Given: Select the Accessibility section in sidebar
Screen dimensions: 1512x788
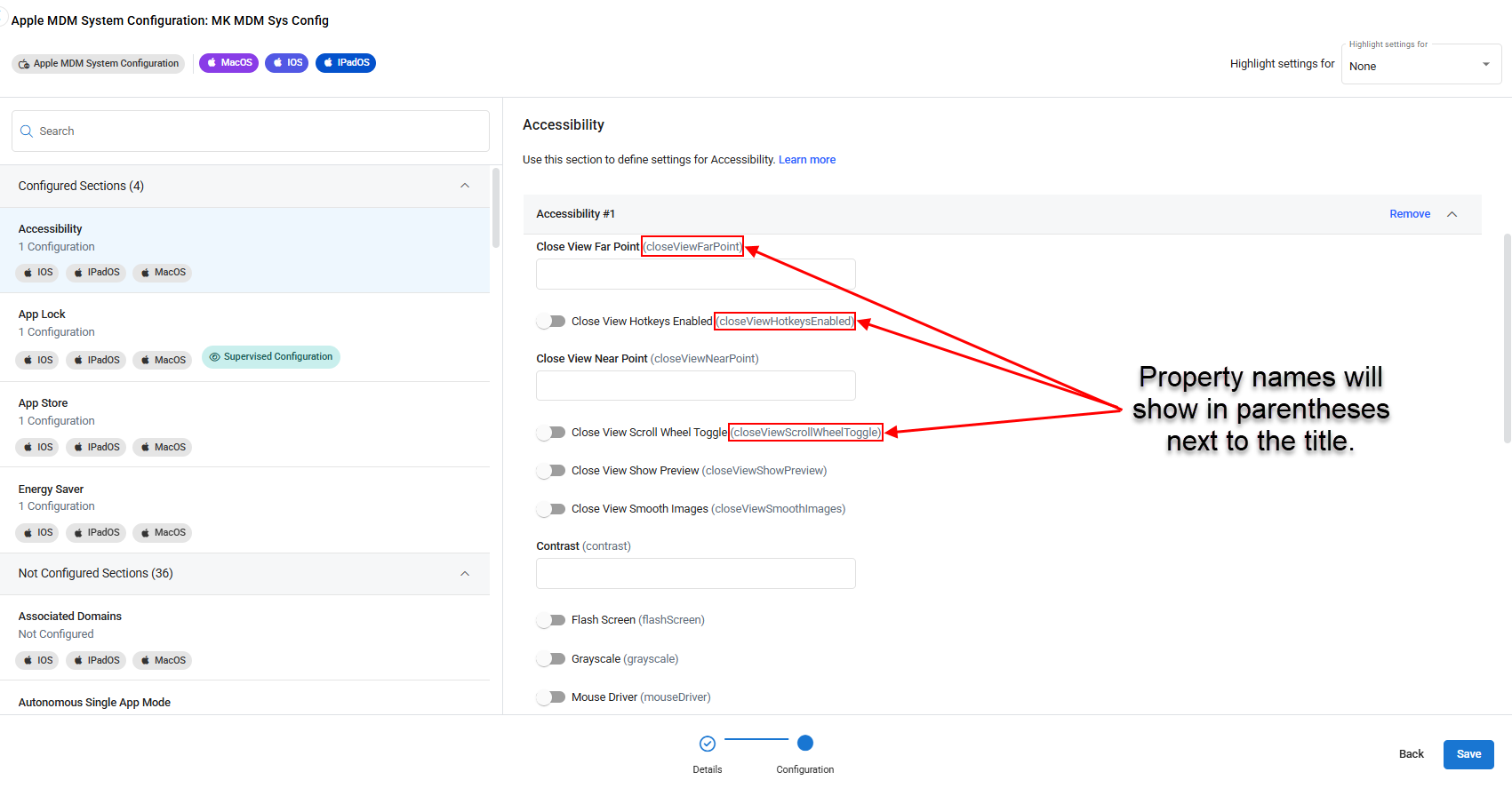Looking at the screenshot, I should [244, 251].
